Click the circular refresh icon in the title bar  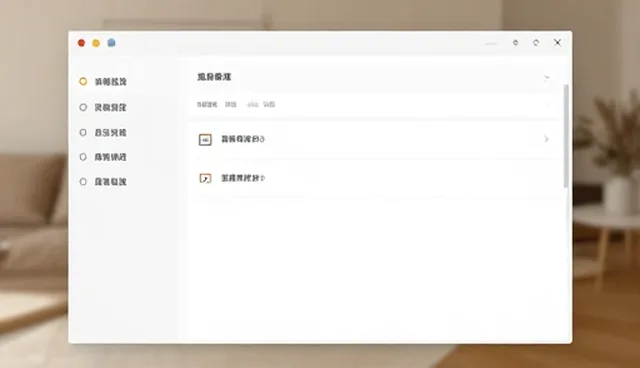[536, 42]
